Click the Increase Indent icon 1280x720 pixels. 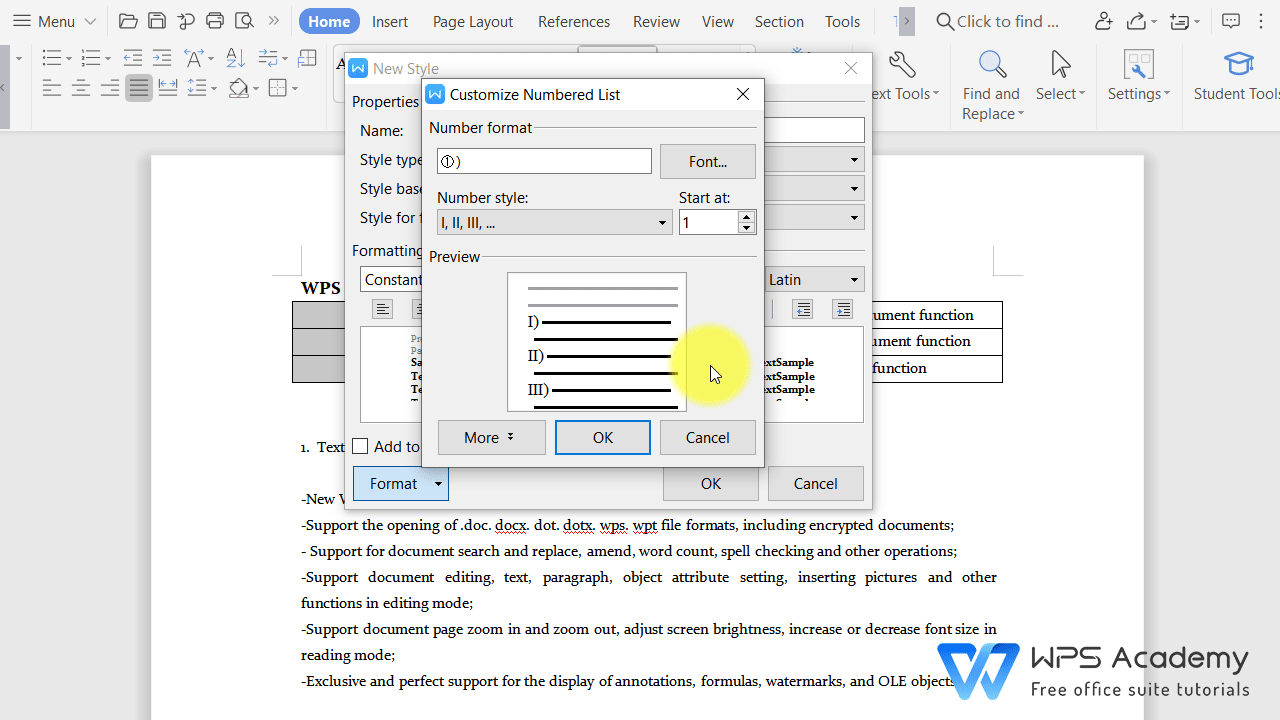pyautogui.click(x=162, y=58)
